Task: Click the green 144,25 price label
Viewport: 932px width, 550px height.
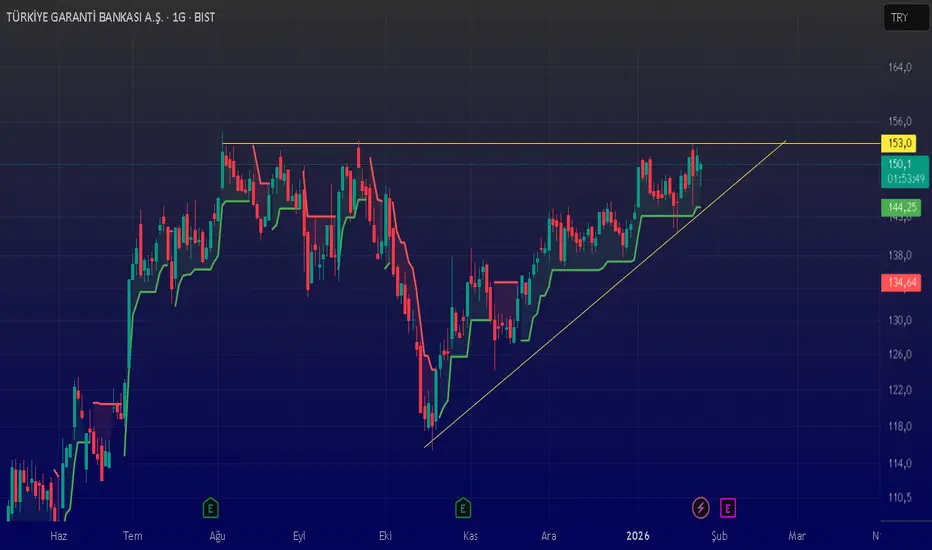Action: (x=901, y=208)
